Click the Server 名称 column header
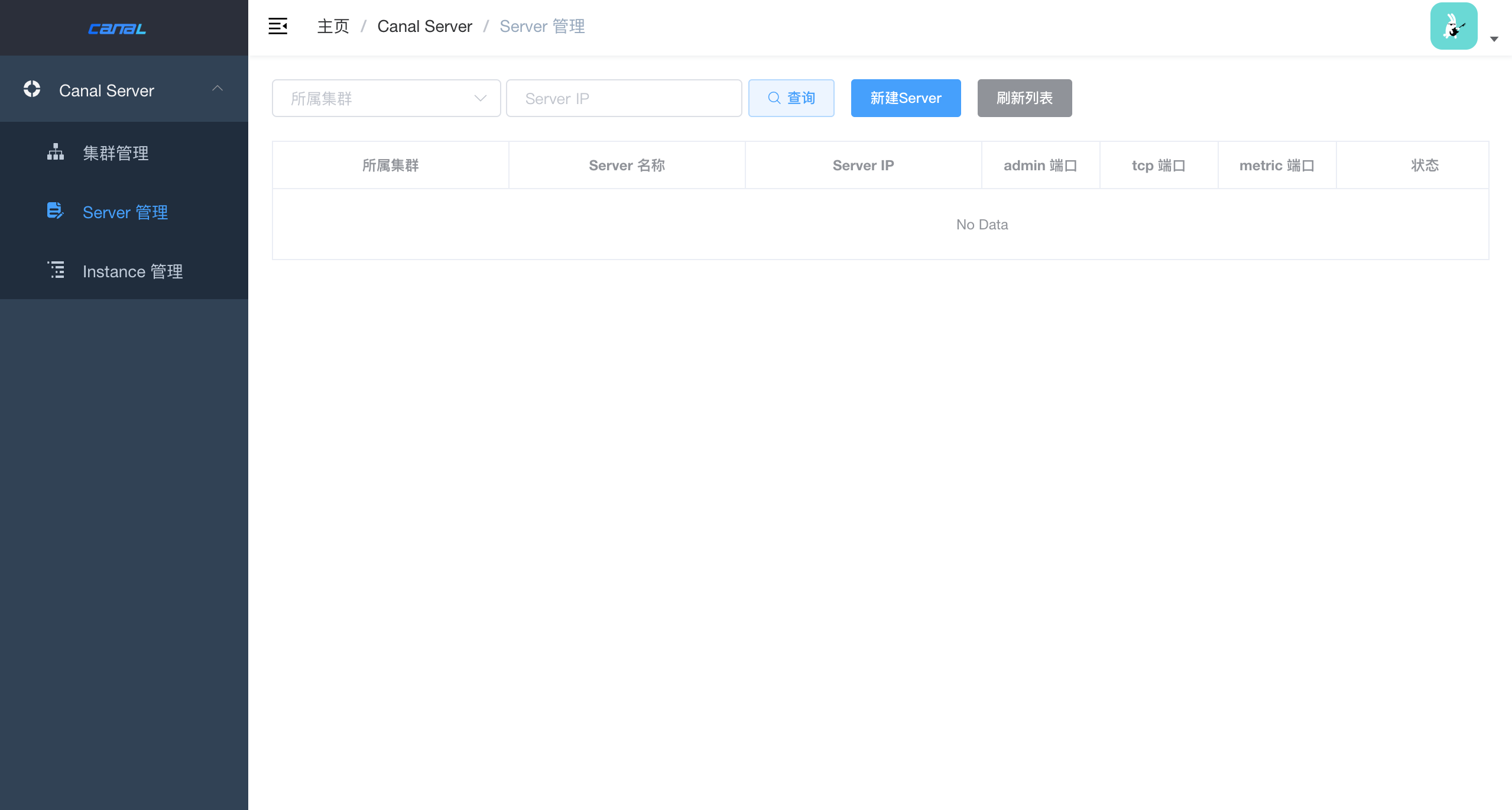Viewport: 1512px width, 810px height. [x=627, y=166]
